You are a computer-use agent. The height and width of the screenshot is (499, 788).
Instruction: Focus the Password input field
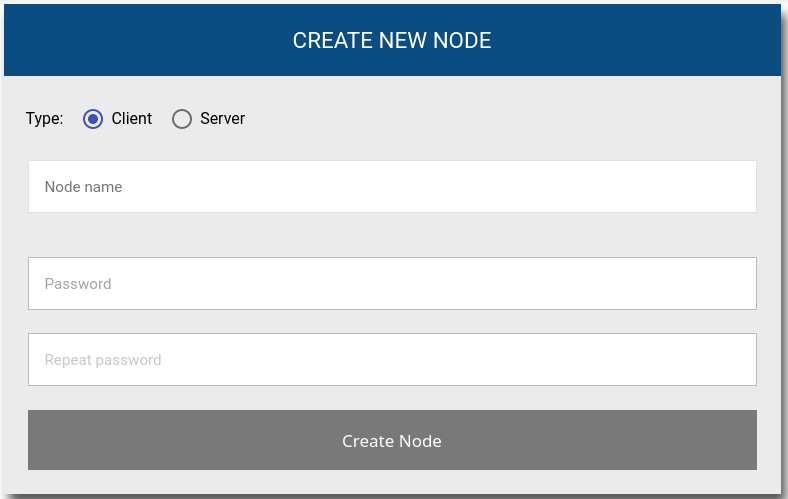pos(392,283)
